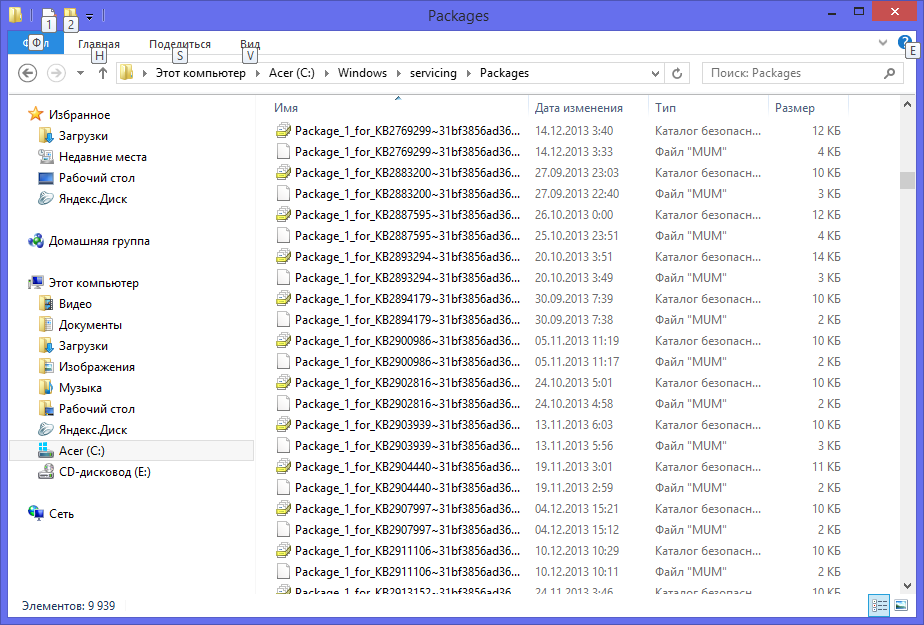Click date 27.09.2013 23:03 cell
The height and width of the screenshot is (625, 924).
coord(577,173)
